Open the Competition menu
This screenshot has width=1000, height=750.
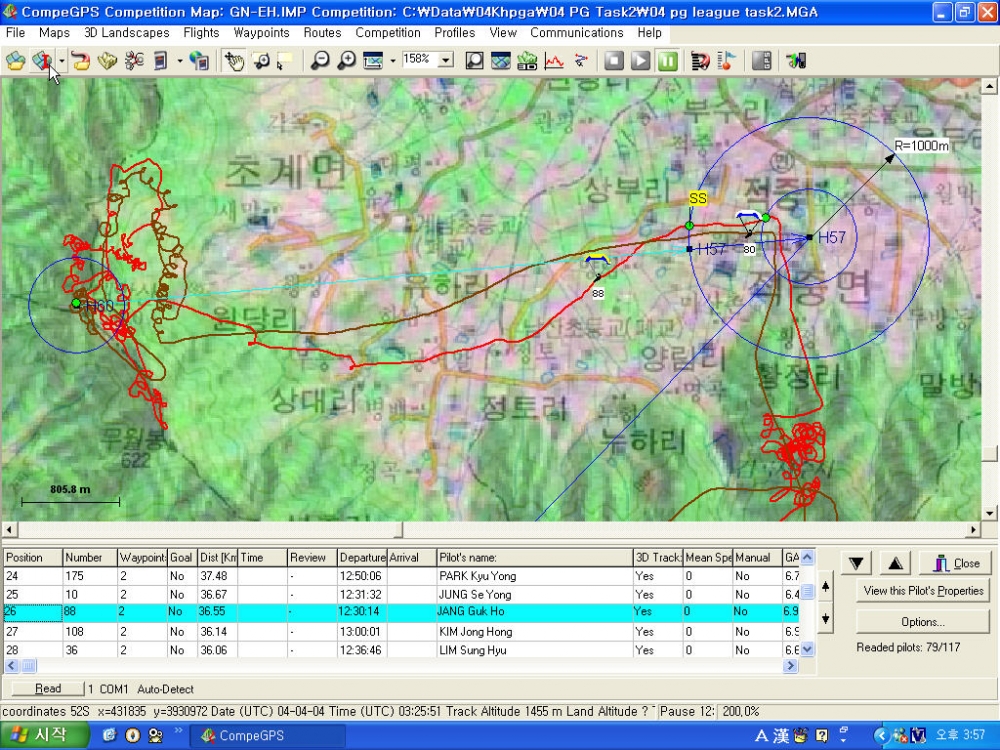pos(388,33)
